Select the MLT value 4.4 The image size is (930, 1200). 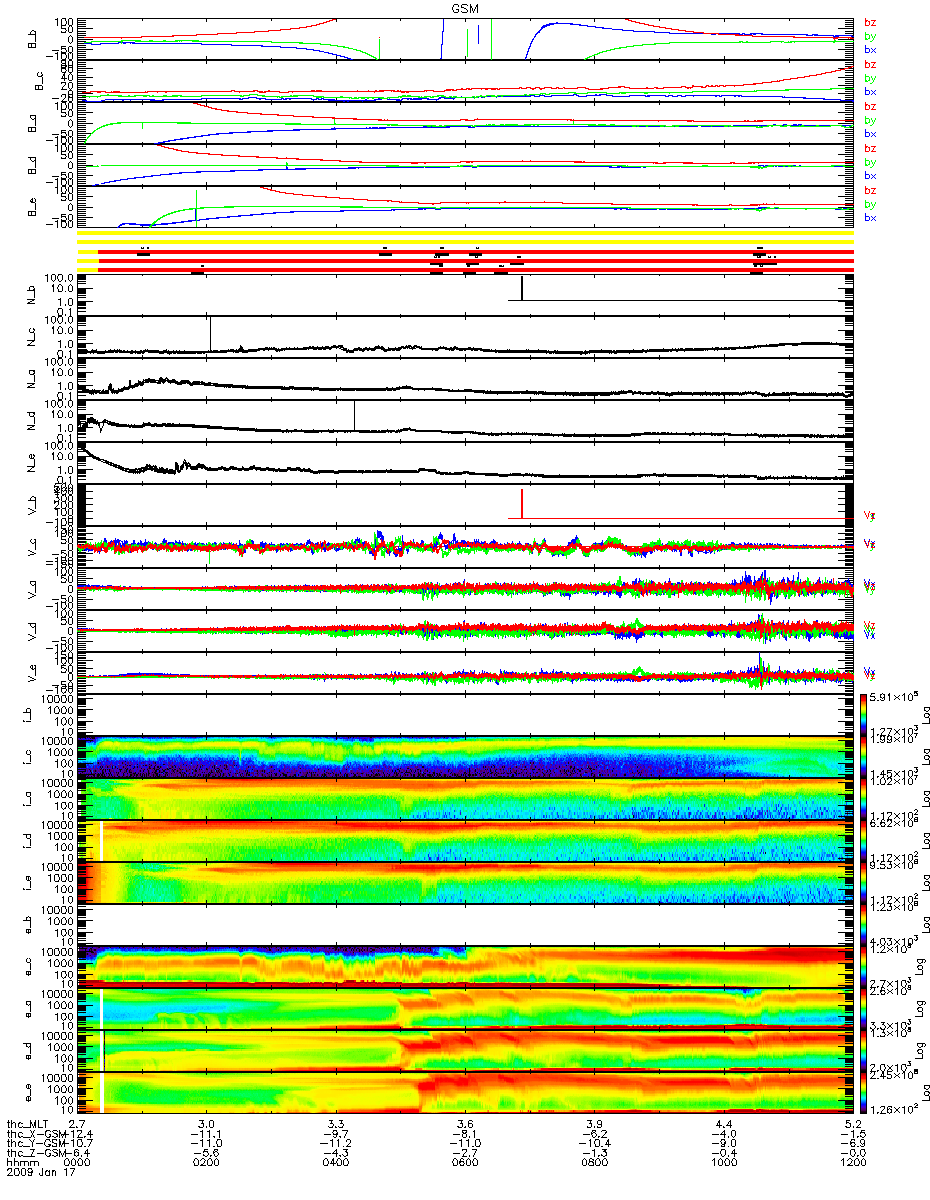pyautogui.click(x=725, y=1124)
